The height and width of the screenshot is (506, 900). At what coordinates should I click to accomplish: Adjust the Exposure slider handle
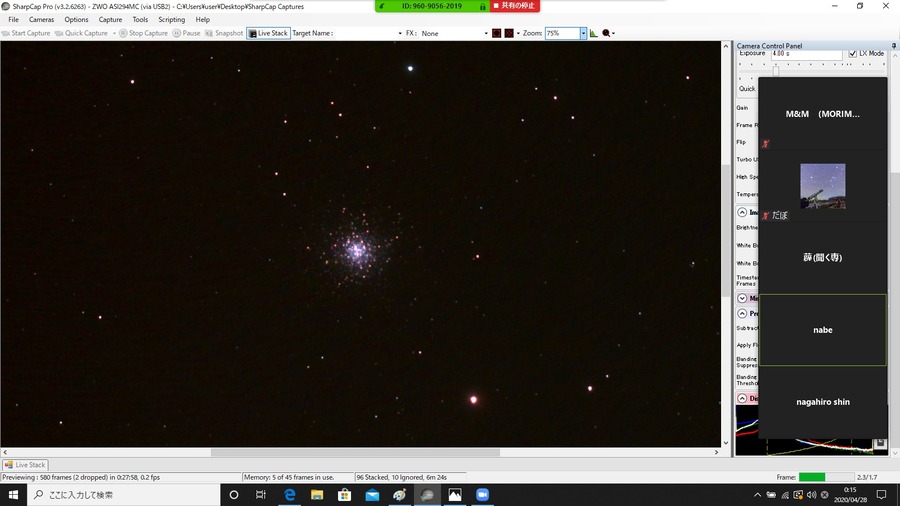tap(775, 71)
